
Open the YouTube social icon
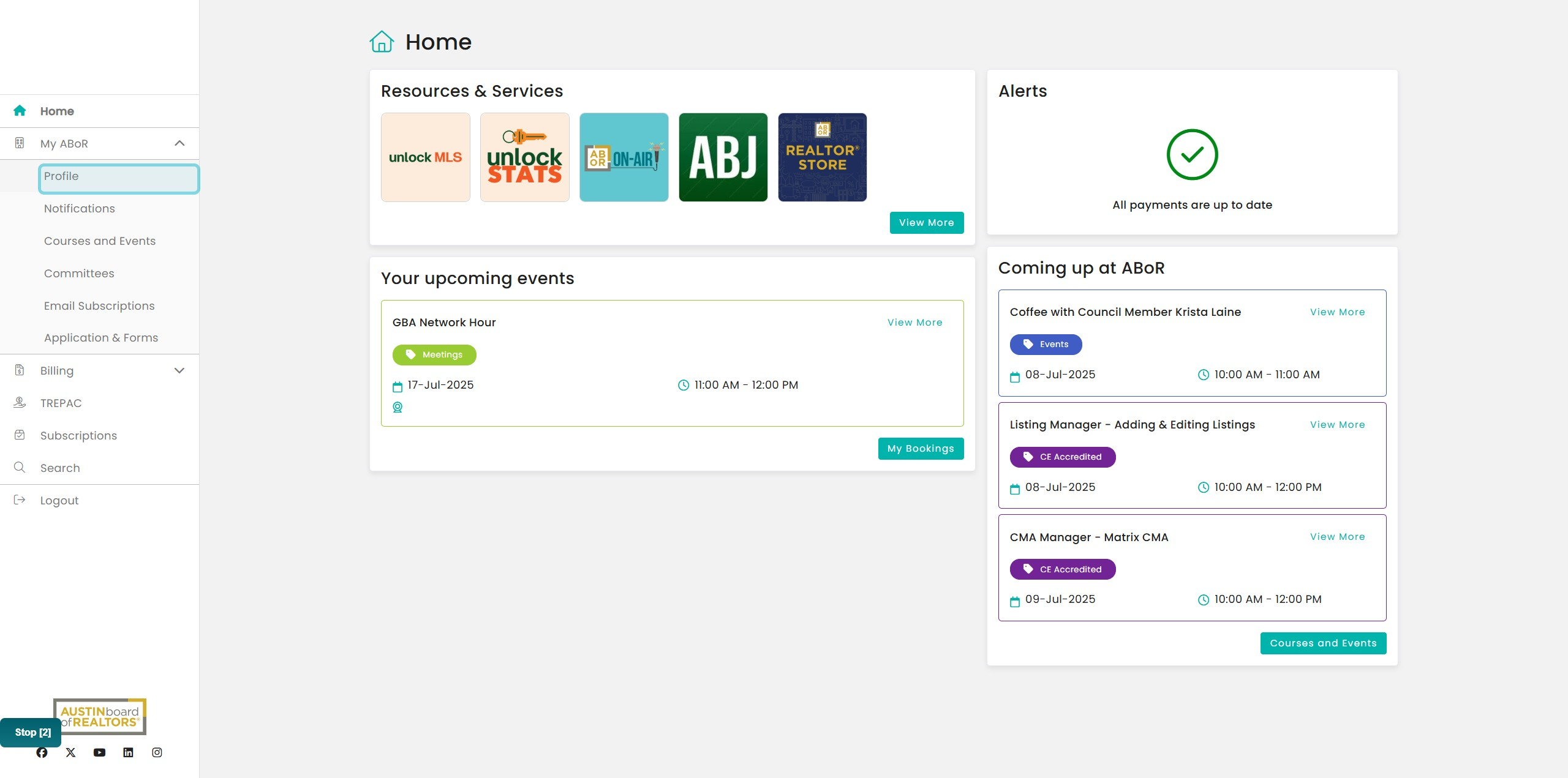[99, 752]
